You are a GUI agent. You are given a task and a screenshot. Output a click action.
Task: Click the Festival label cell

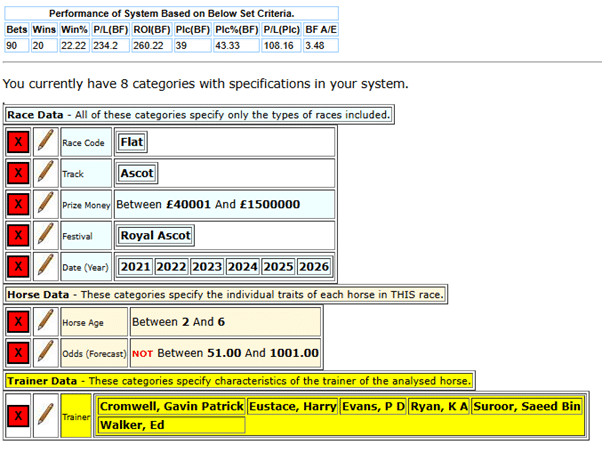click(86, 236)
